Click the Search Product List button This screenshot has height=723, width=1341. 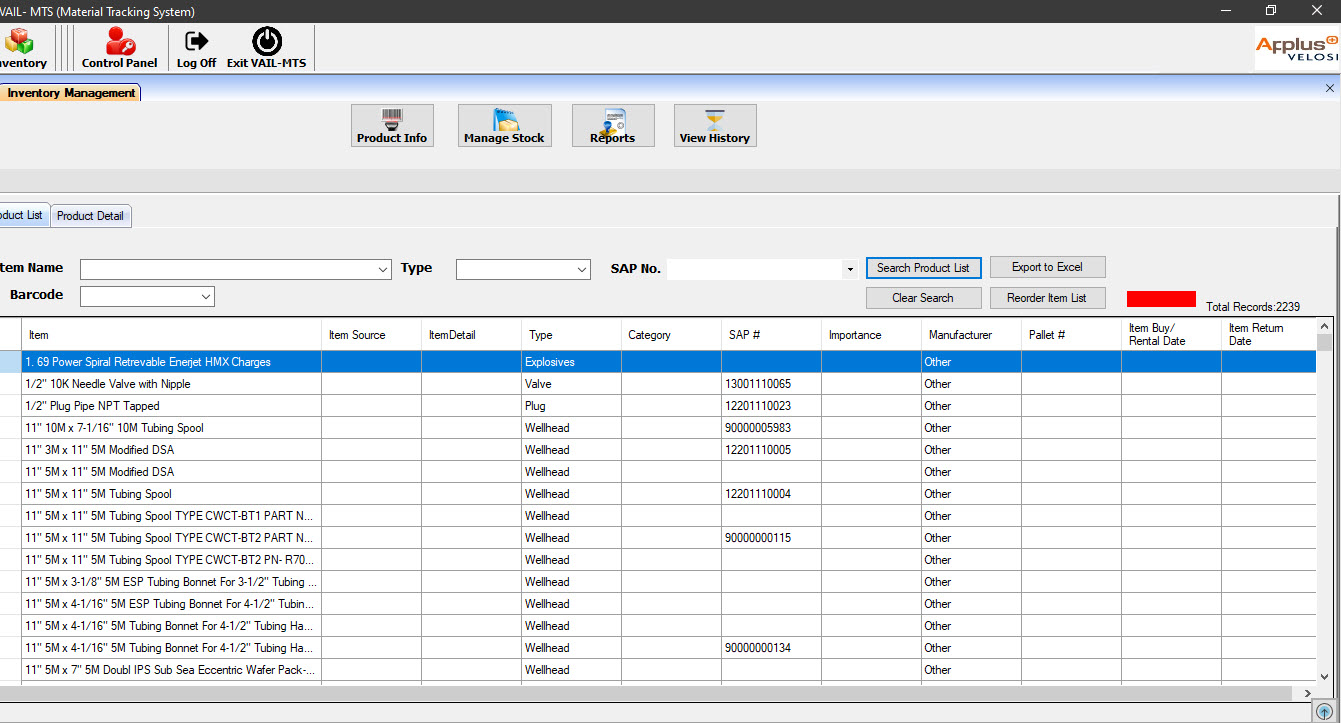pos(923,268)
